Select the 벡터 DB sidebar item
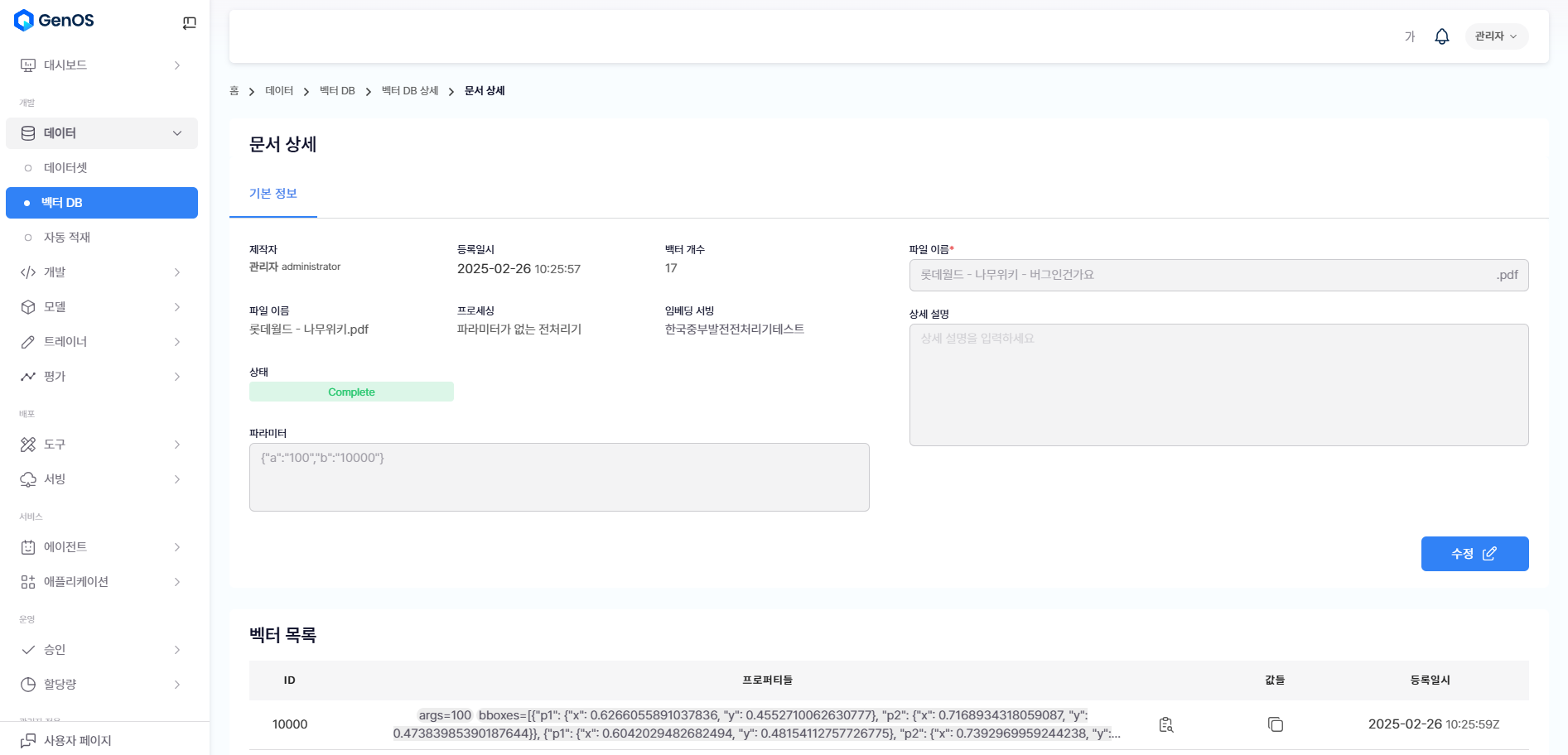 tap(101, 203)
